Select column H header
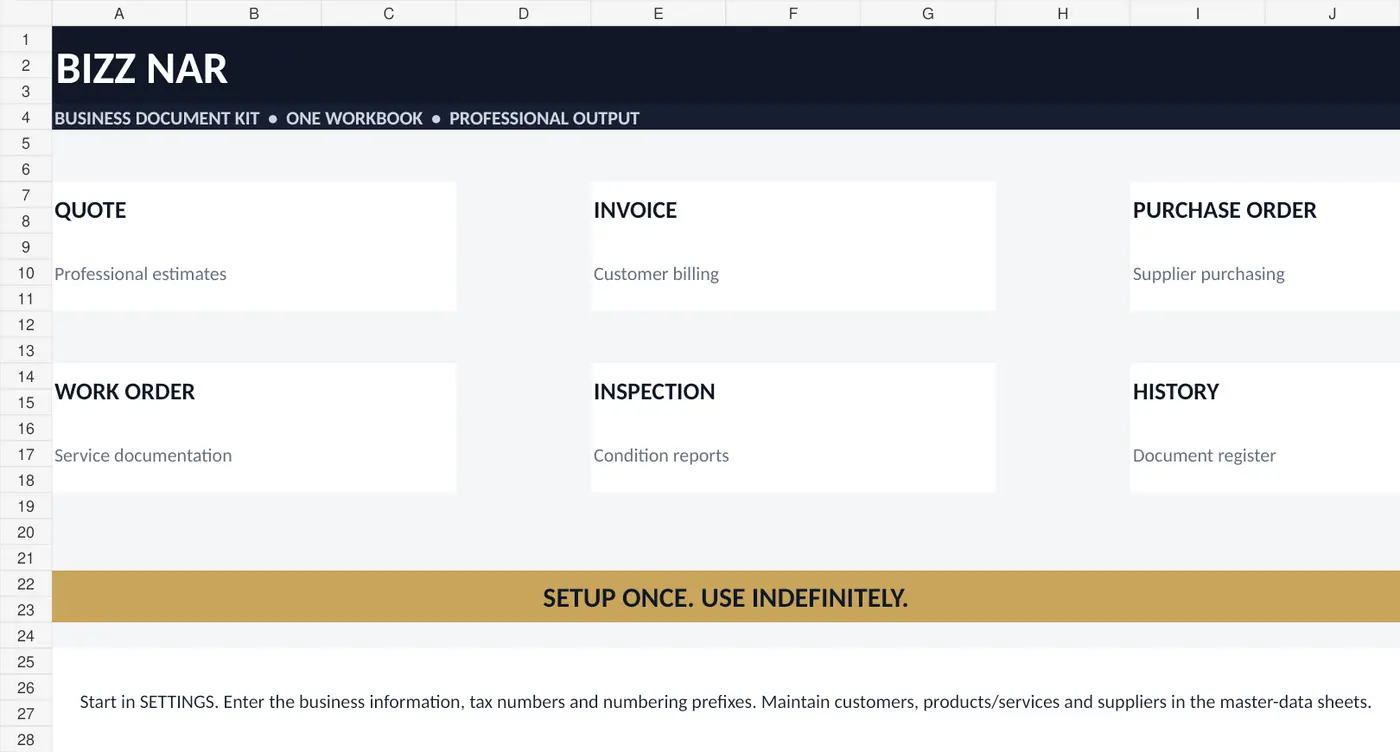This screenshot has width=1400, height=752. click(x=1063, y=13)
